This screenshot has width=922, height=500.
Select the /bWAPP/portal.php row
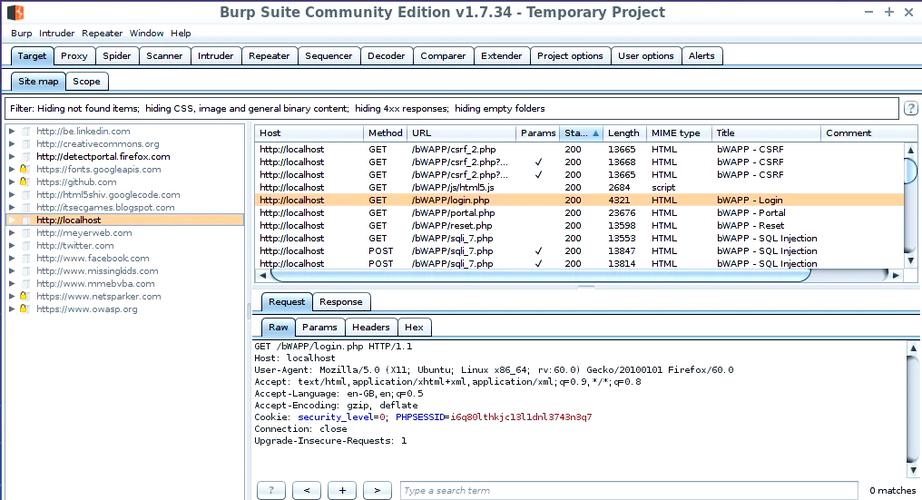(579, 212)
